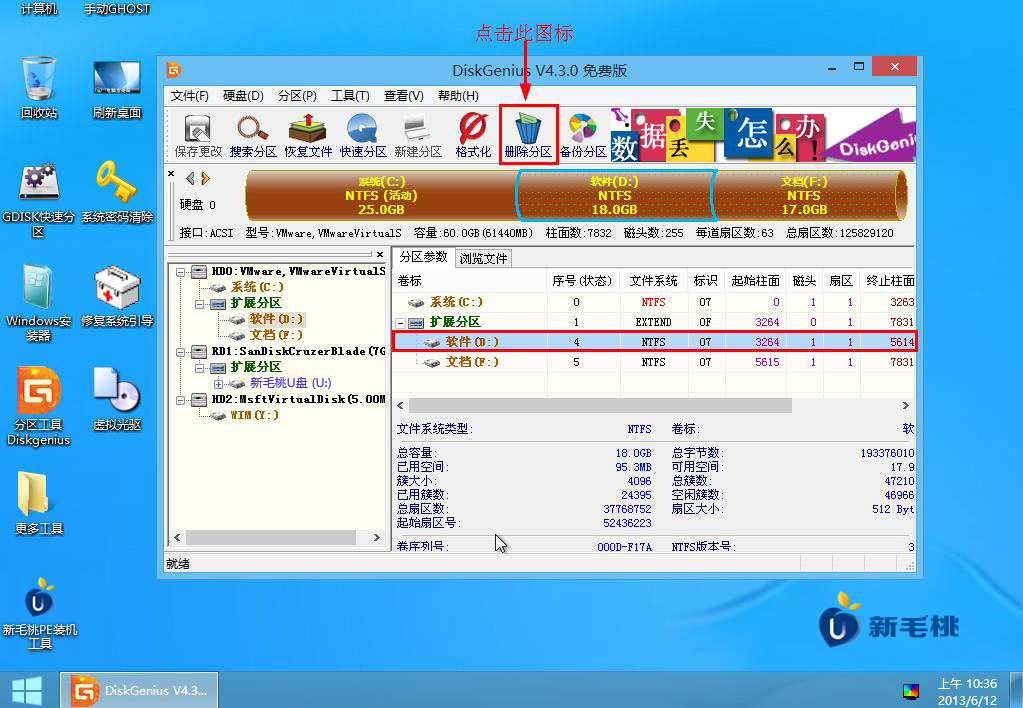Open 虚拟光驱 desktop icon

[x=117, y=399]
